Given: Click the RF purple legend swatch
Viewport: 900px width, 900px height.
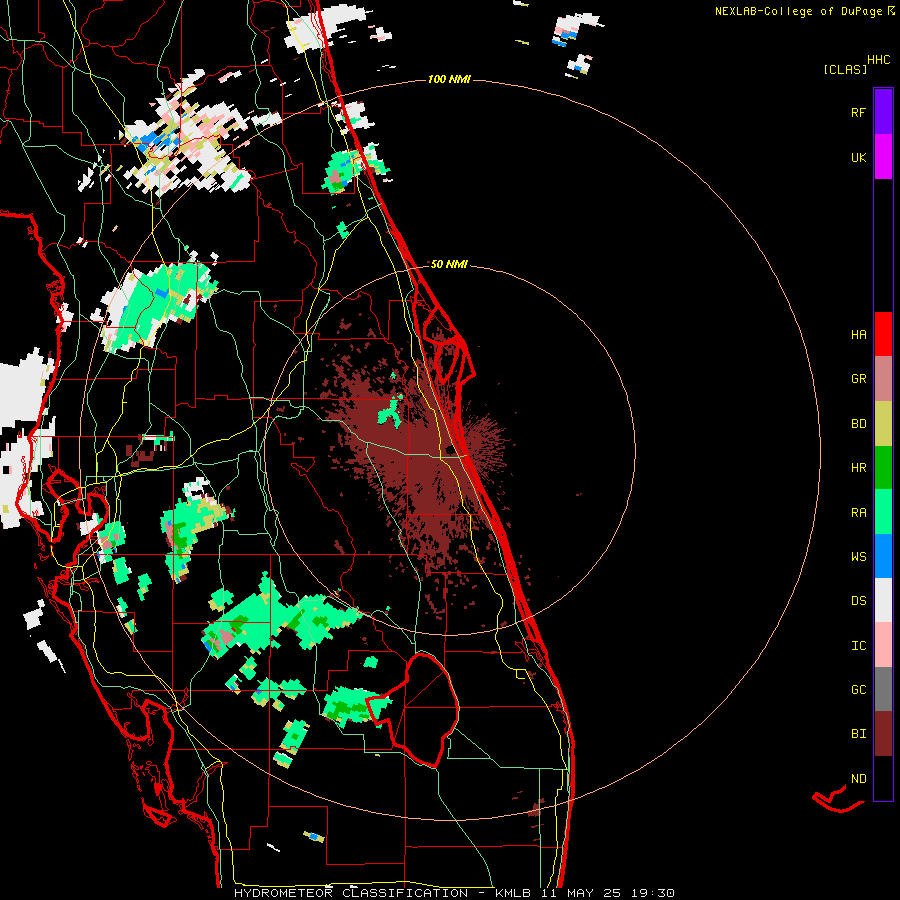Looking at the screenshot, I should [883, 112].
